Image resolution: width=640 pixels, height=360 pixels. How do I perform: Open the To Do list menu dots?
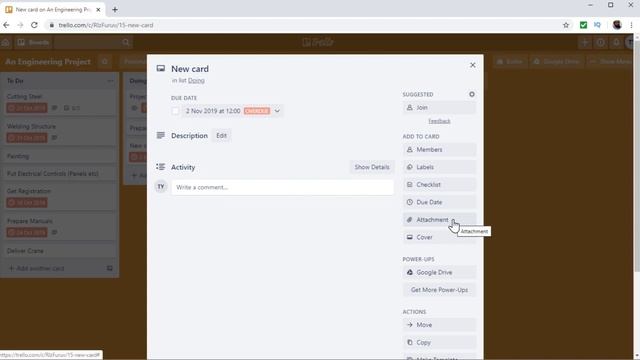click(x=110, y=81)
